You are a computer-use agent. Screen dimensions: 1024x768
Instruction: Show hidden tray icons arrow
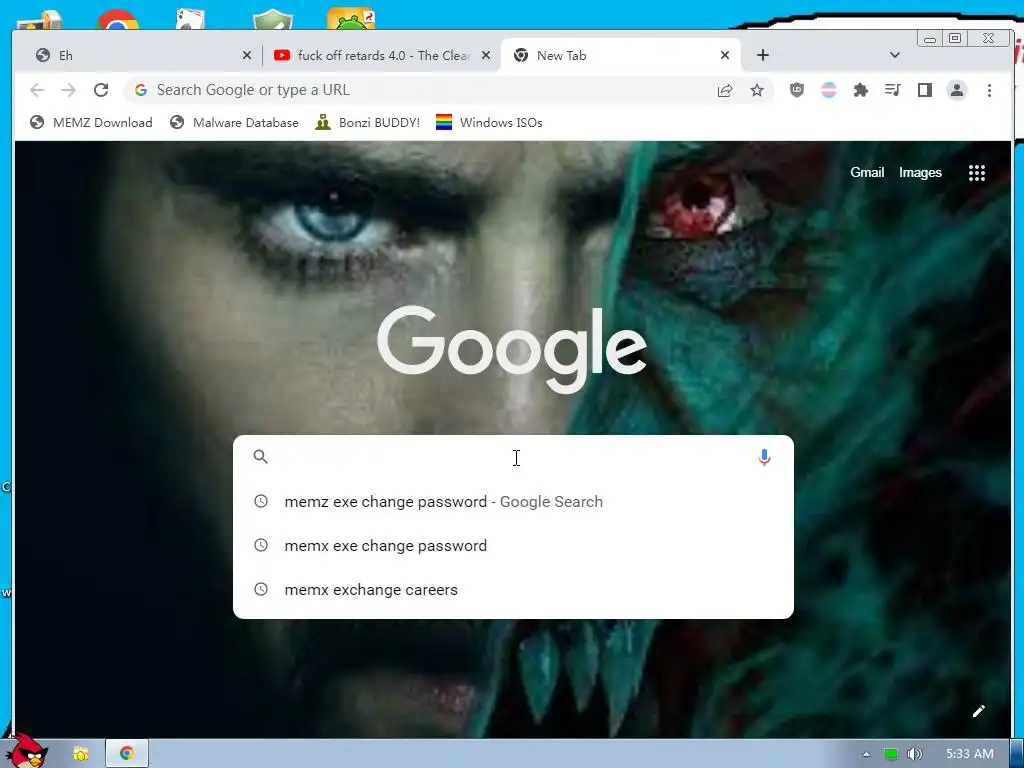[x=866, y=754]
